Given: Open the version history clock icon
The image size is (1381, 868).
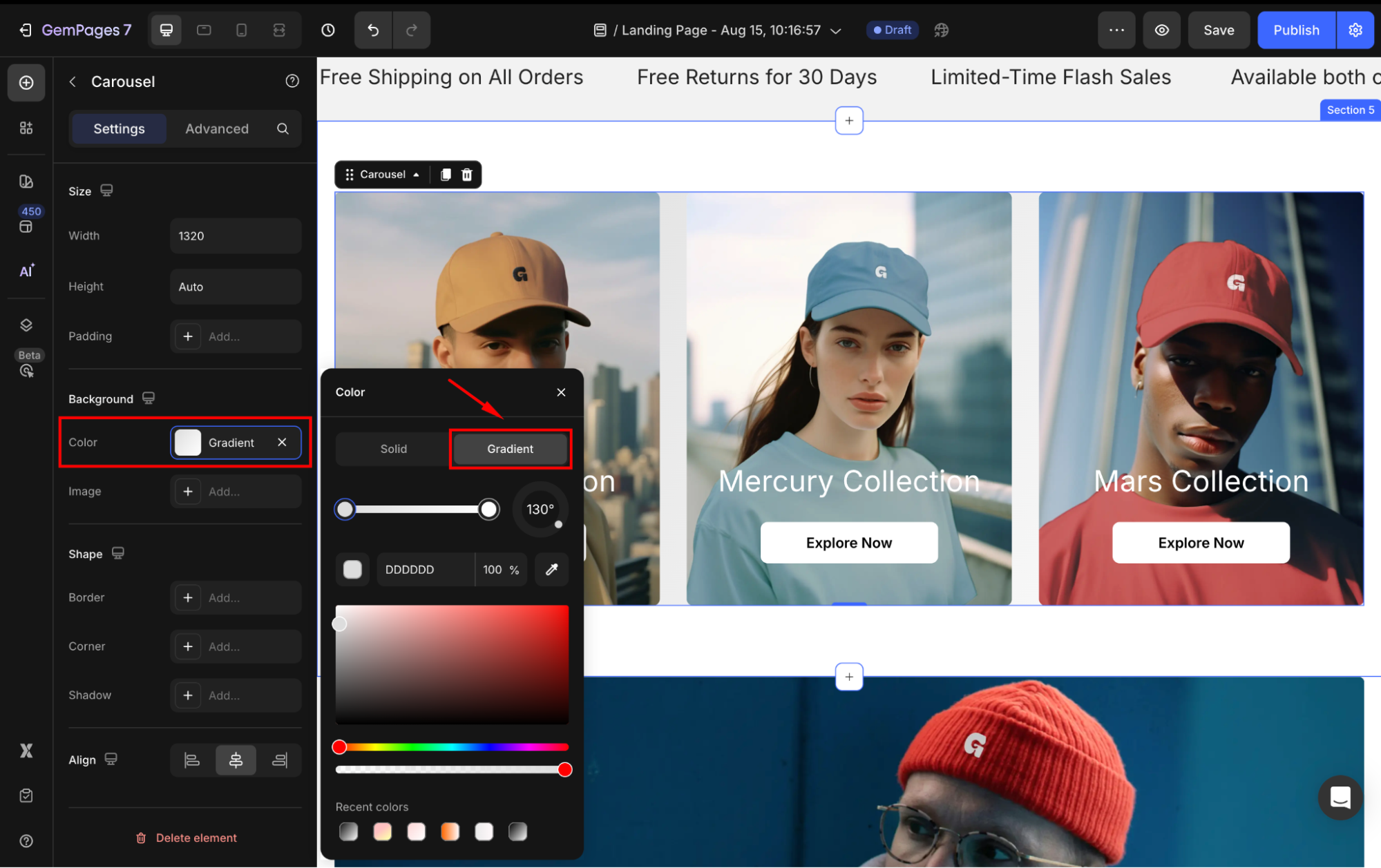Looking at the screenshot, I should (328, 30).
